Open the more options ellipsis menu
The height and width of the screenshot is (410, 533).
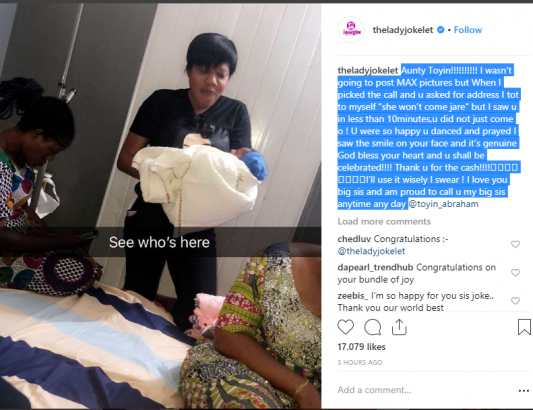click(523, 391)
